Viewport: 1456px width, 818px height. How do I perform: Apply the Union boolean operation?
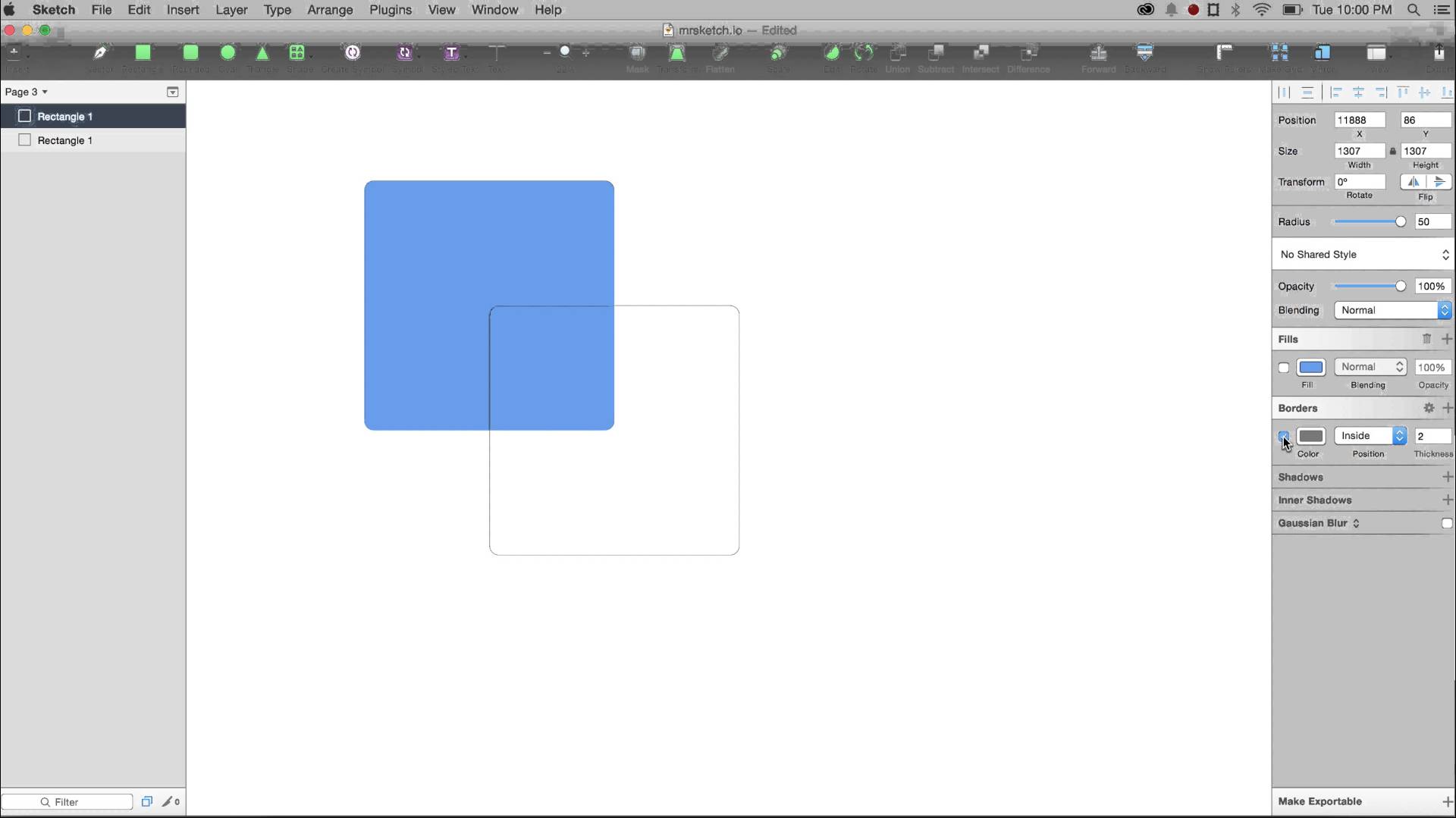point(898,53)
